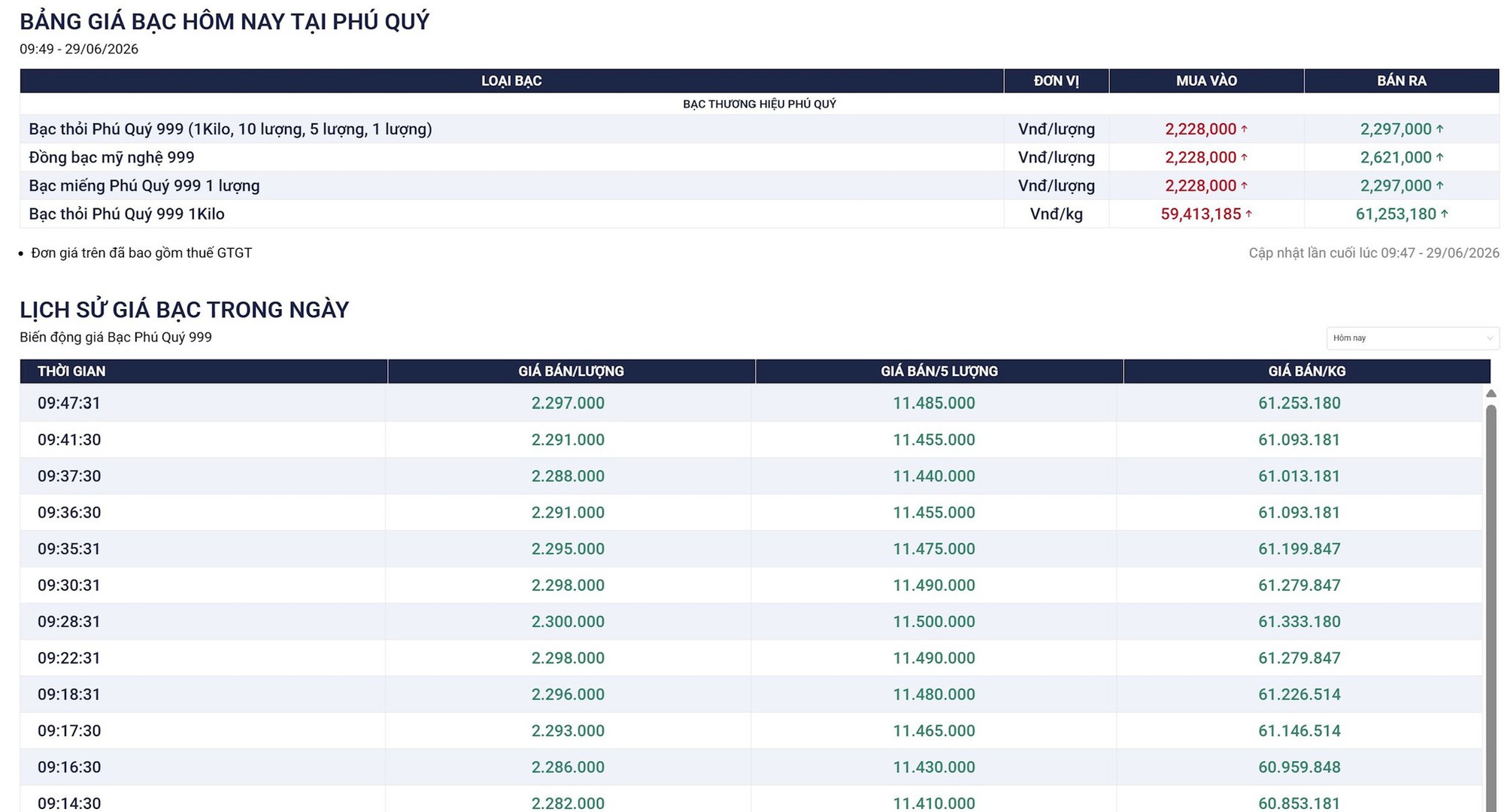
Task: Click the 61,253,180 sell price in top table
Action: coord(1396,214)
